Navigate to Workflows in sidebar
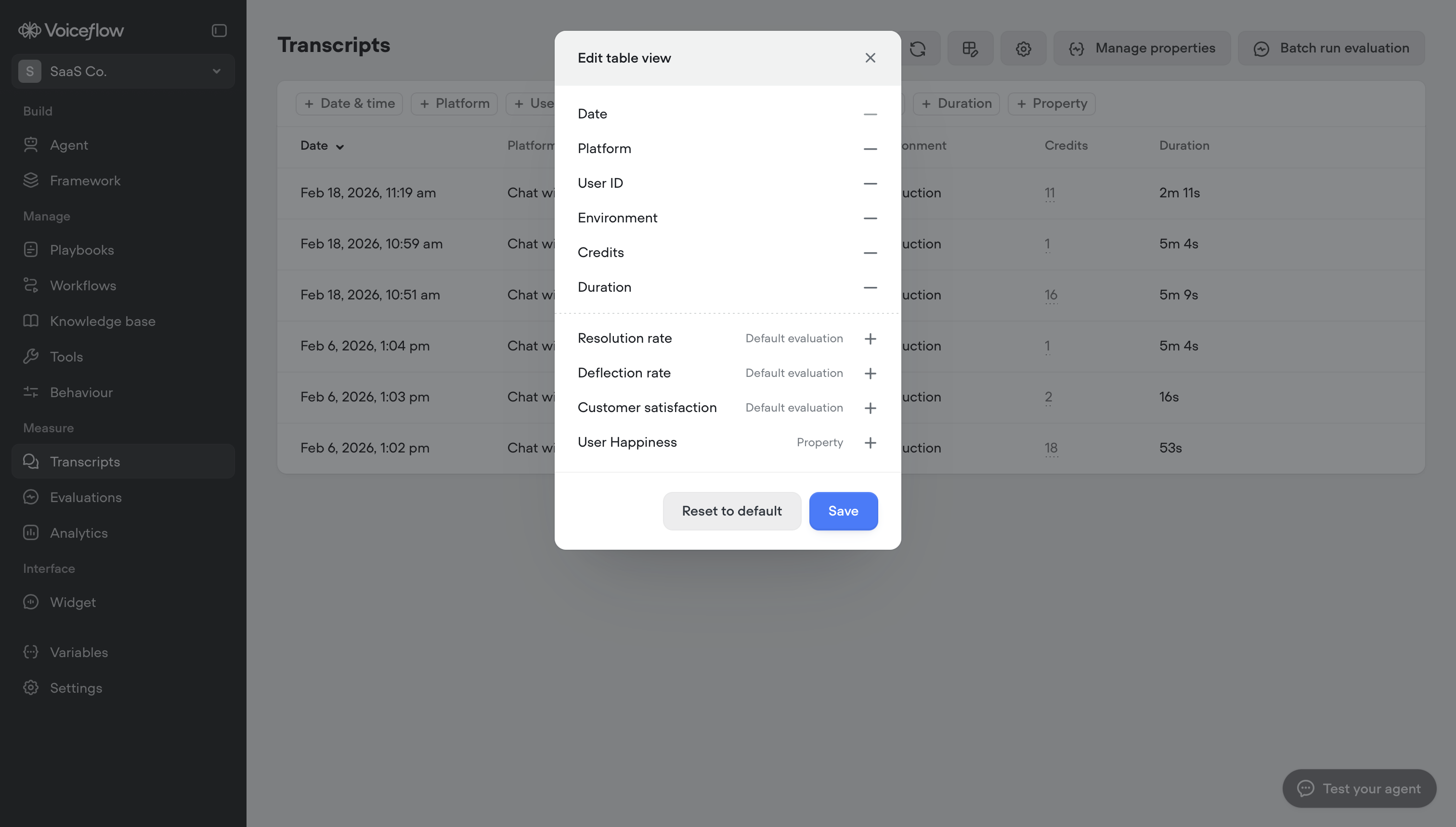Viewport: 1456px width, 827px height. [x=83, y=285]
